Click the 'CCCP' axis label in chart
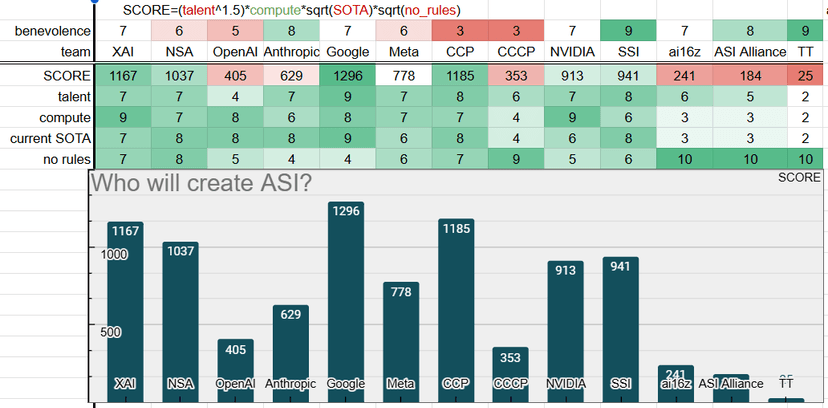Viewport: 828px width, 408px height. pos(511,384)
